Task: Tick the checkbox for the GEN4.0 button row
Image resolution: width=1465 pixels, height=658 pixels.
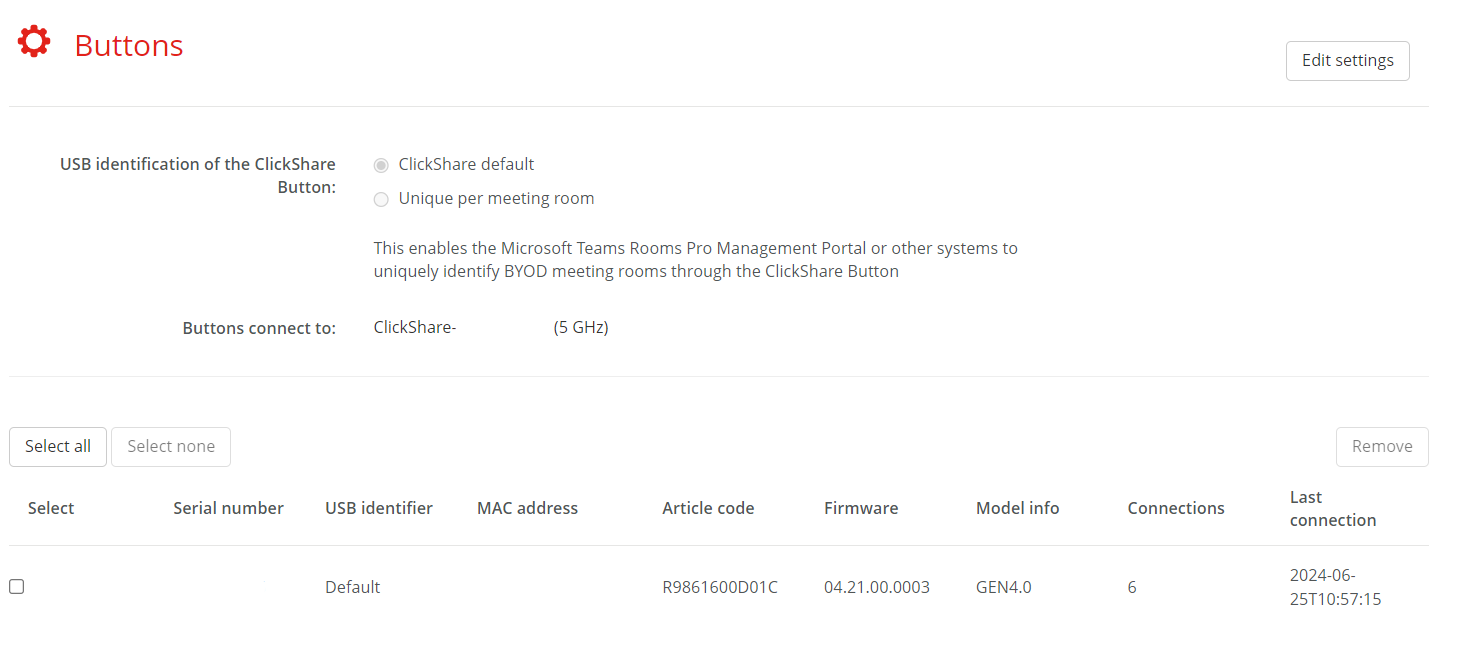Action: [17, 587]
